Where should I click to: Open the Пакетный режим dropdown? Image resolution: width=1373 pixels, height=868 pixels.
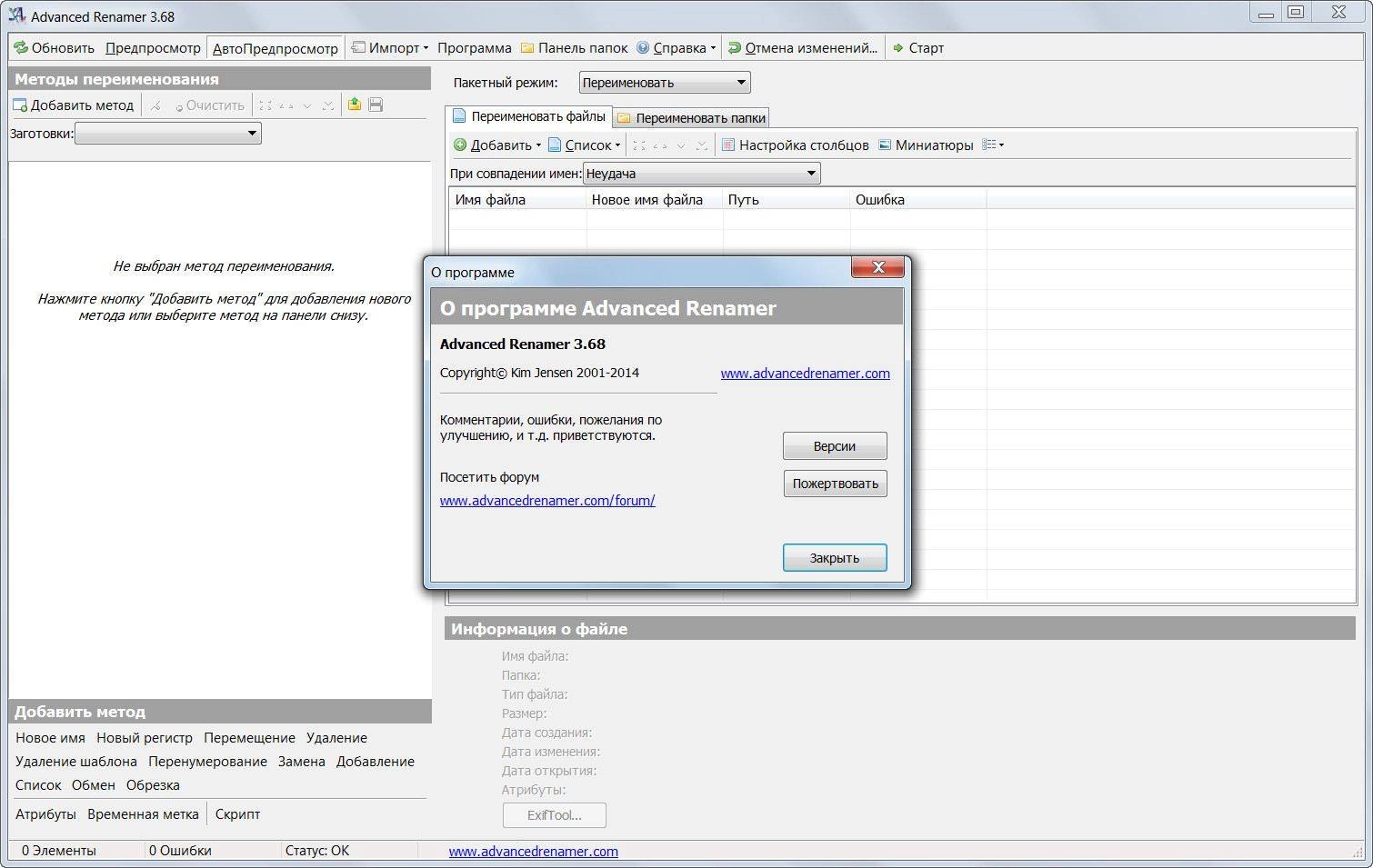[x=665, y=83]
